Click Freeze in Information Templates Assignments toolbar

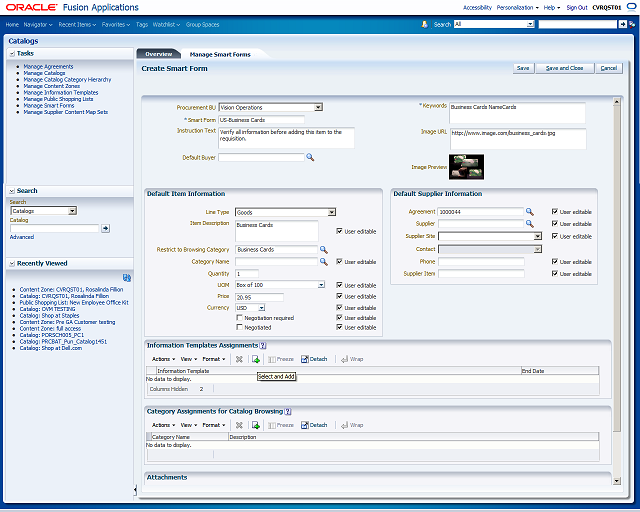coord(281,359)
